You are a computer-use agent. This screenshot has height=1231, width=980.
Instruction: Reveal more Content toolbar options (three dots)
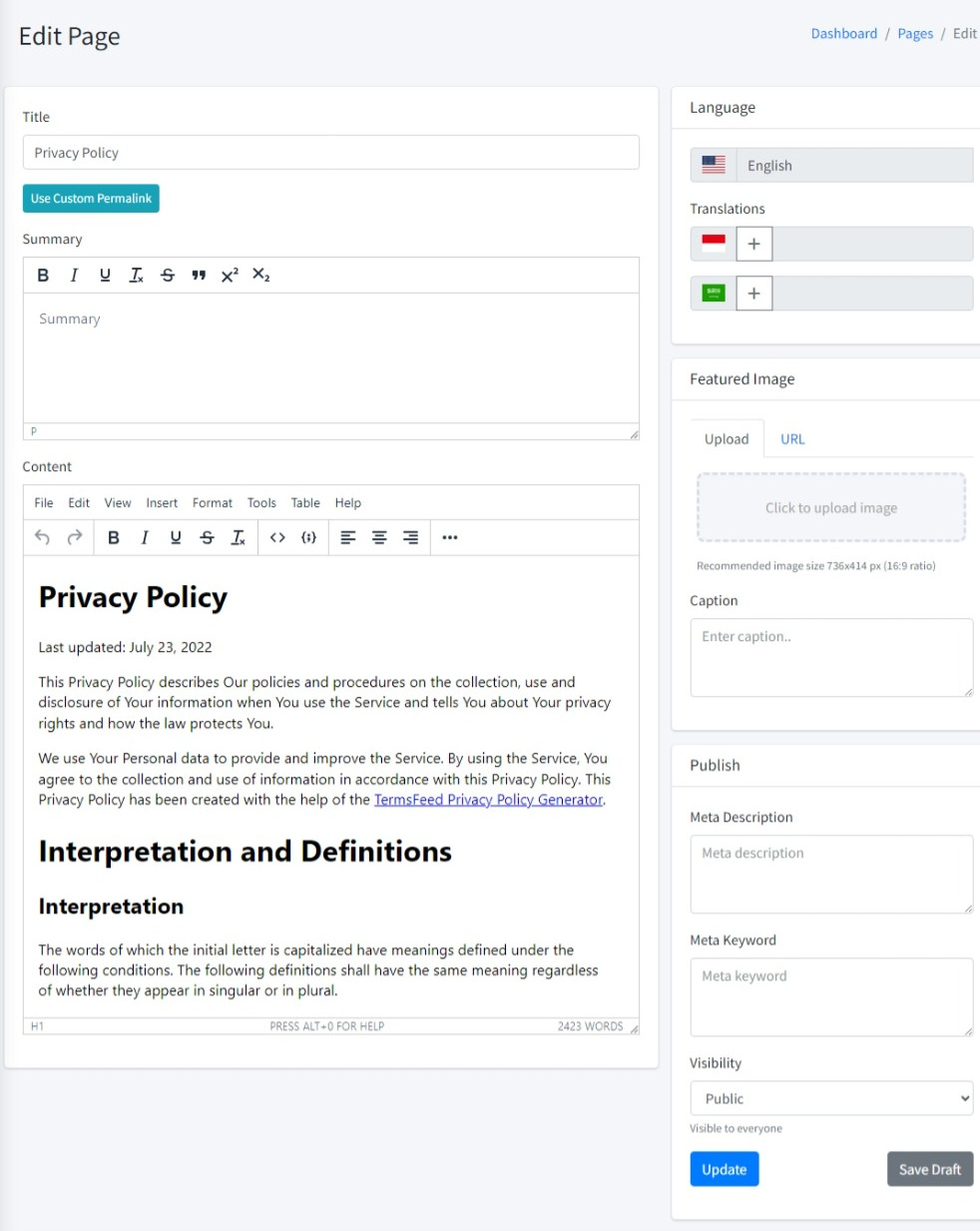click(x=450, y=538)
